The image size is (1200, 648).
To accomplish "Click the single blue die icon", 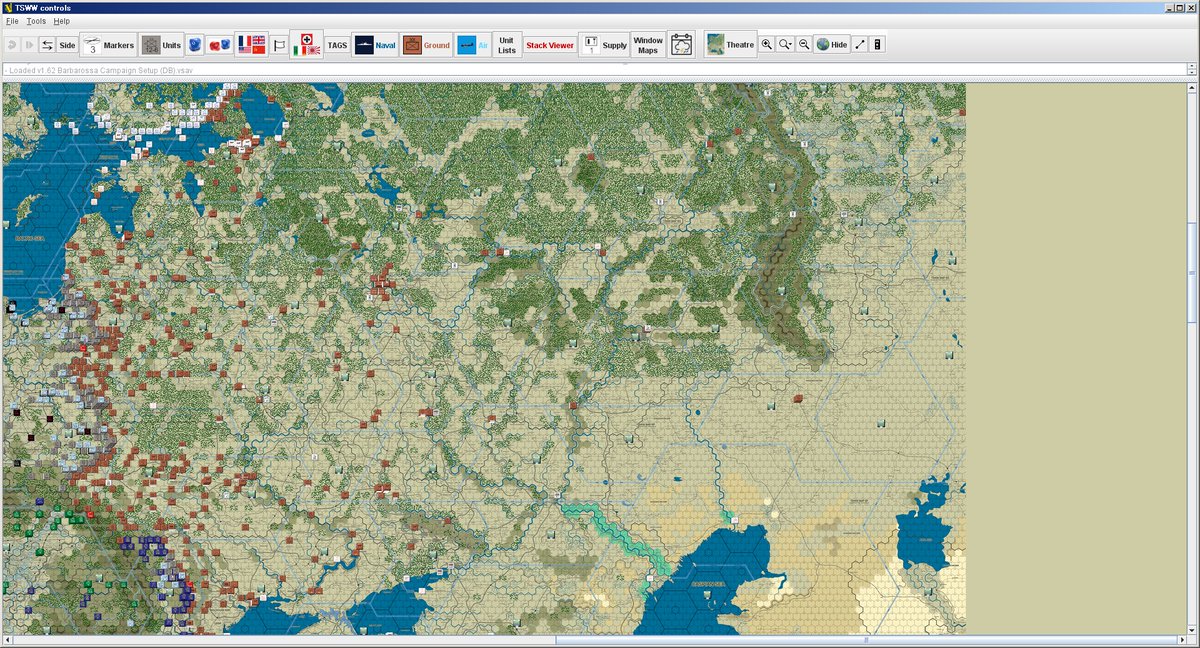I will [195, 45].
